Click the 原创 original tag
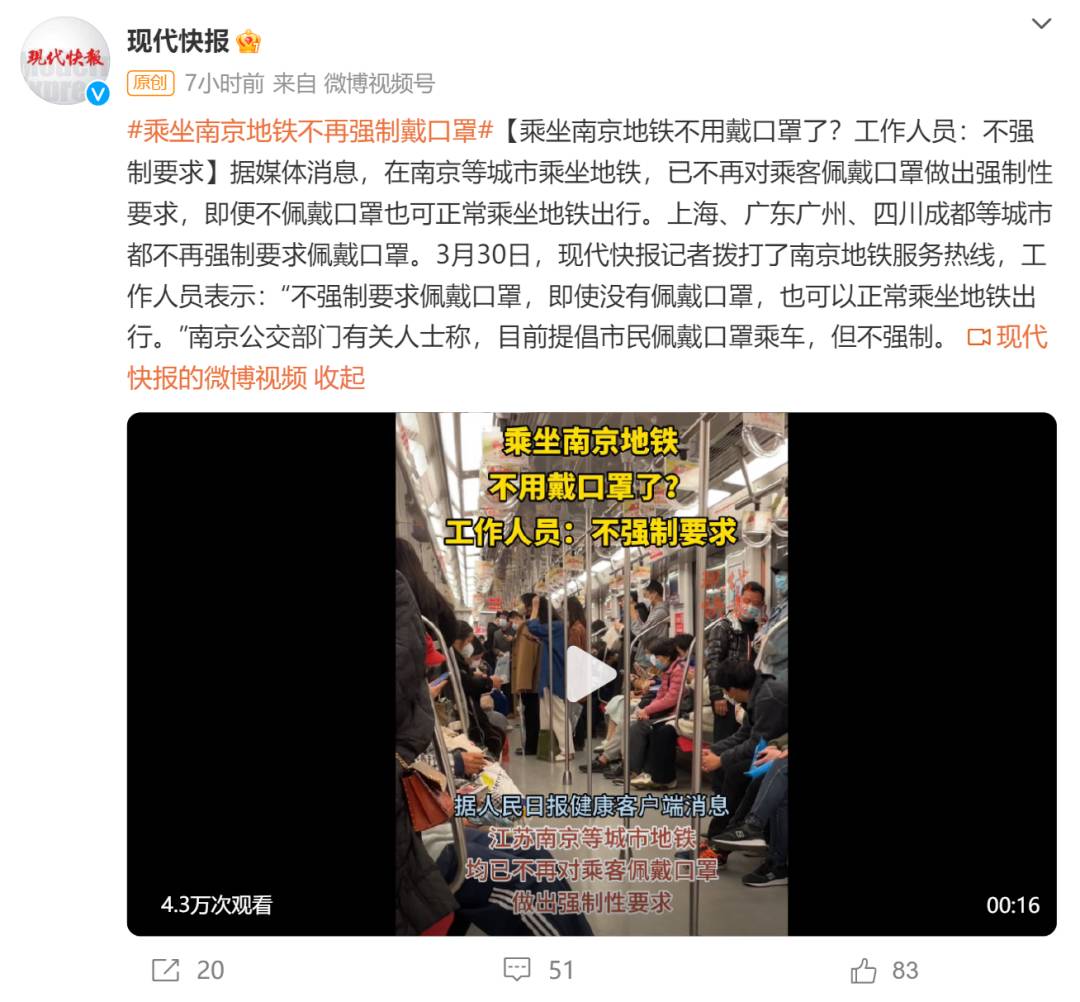1080x1002 pixels. (x=151, y=83)
